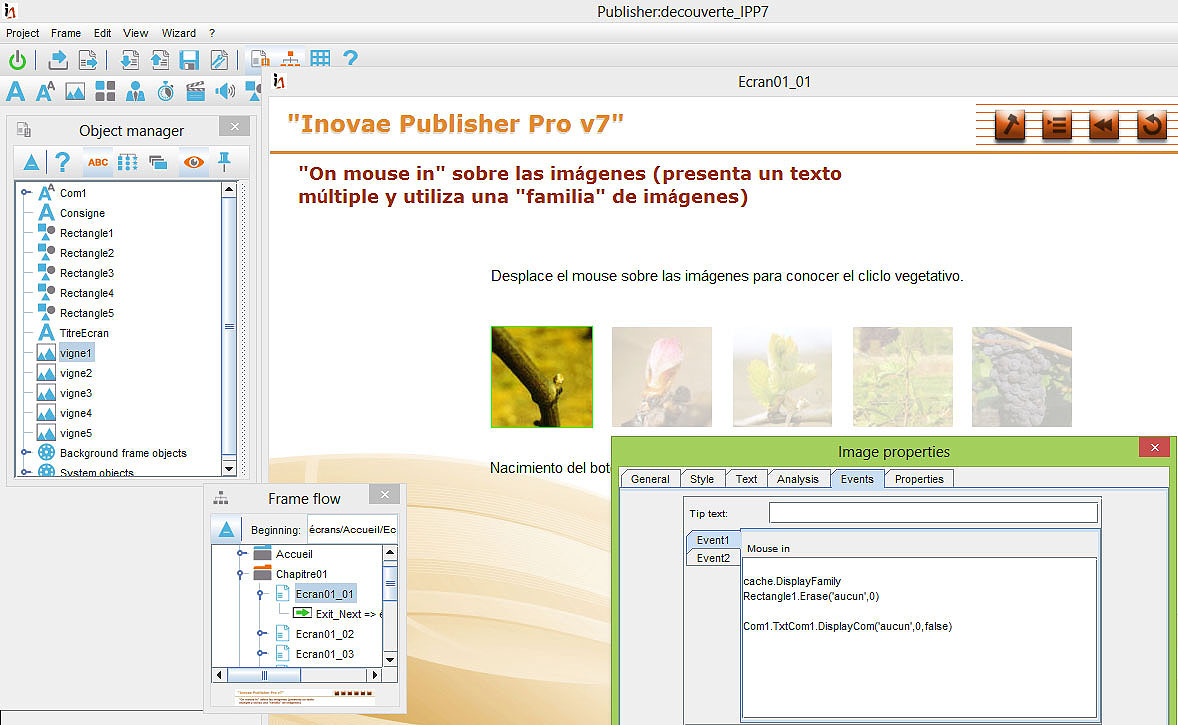Image resolution: width=1178 pixels, height=725 pixels.
Task: Collapse the Chapitre01 folder in Frame flow
Action: click(241, 574)
